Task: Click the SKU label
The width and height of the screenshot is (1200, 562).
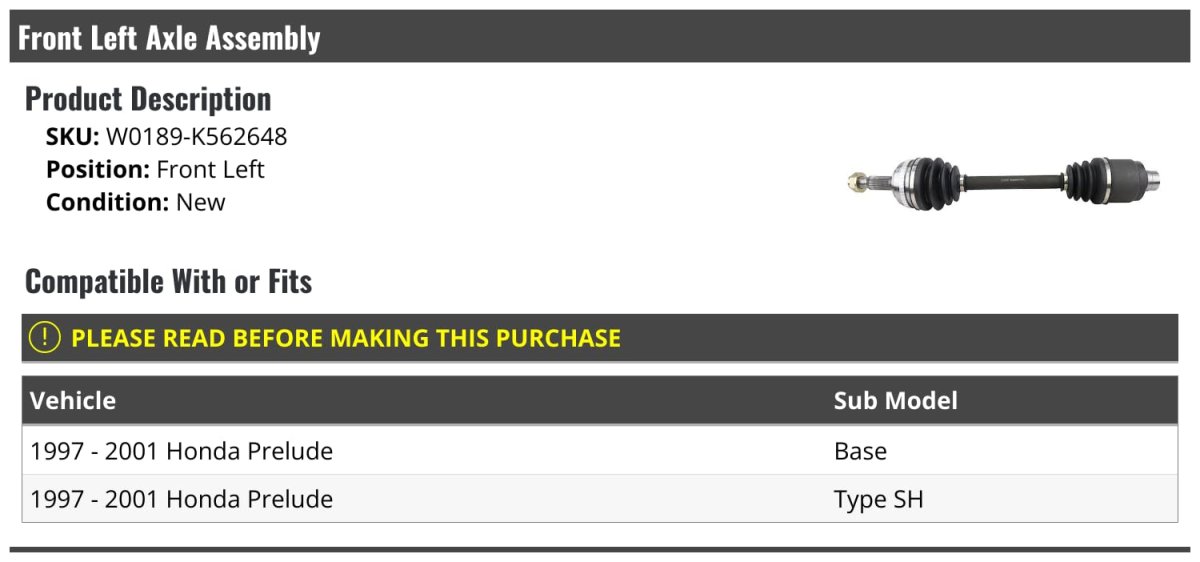Action: pos(72,137)
